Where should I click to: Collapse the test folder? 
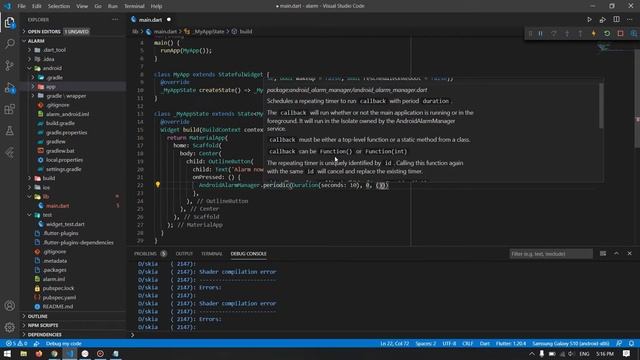click(x=47, y=215)
